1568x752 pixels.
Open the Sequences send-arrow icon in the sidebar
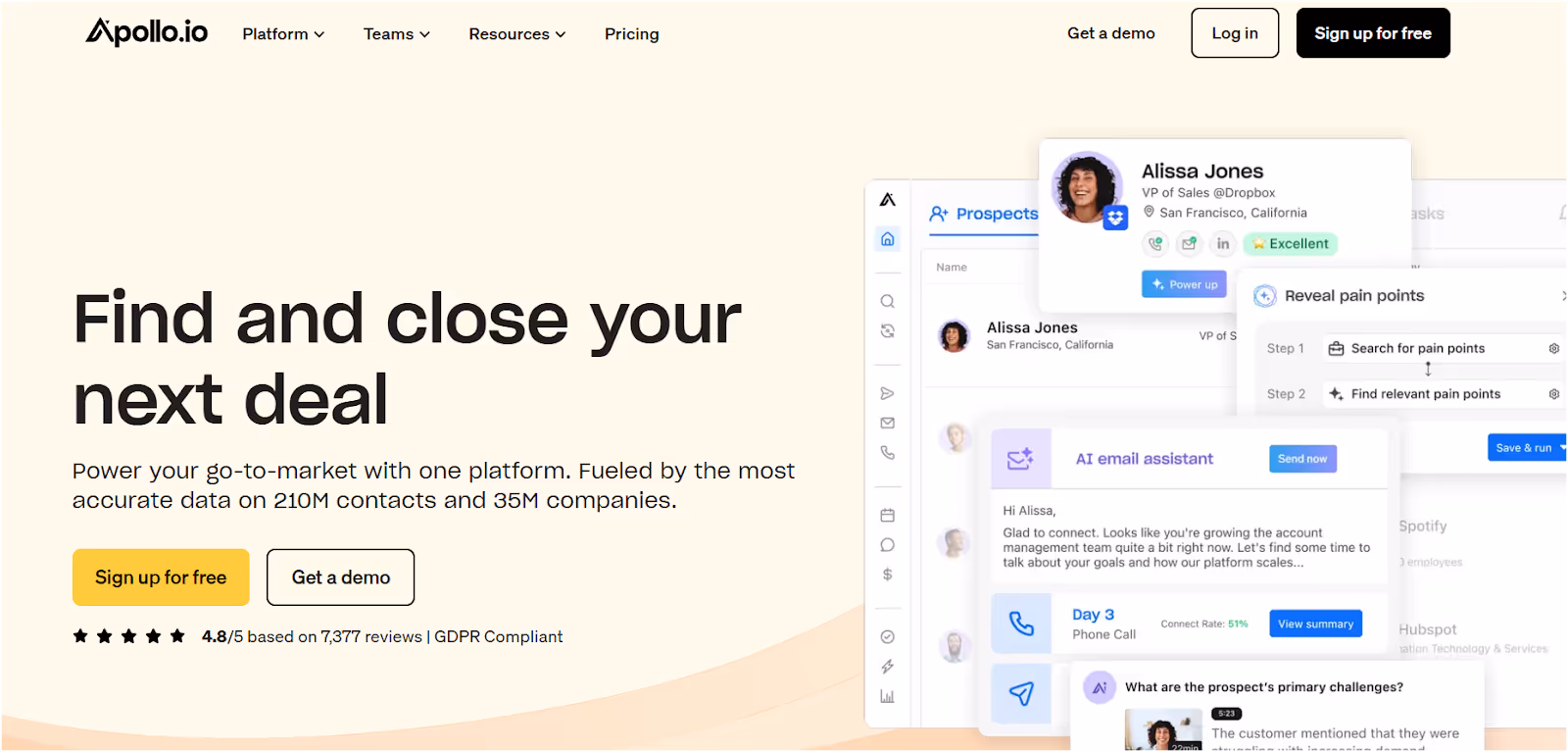(x=888, y=393)
